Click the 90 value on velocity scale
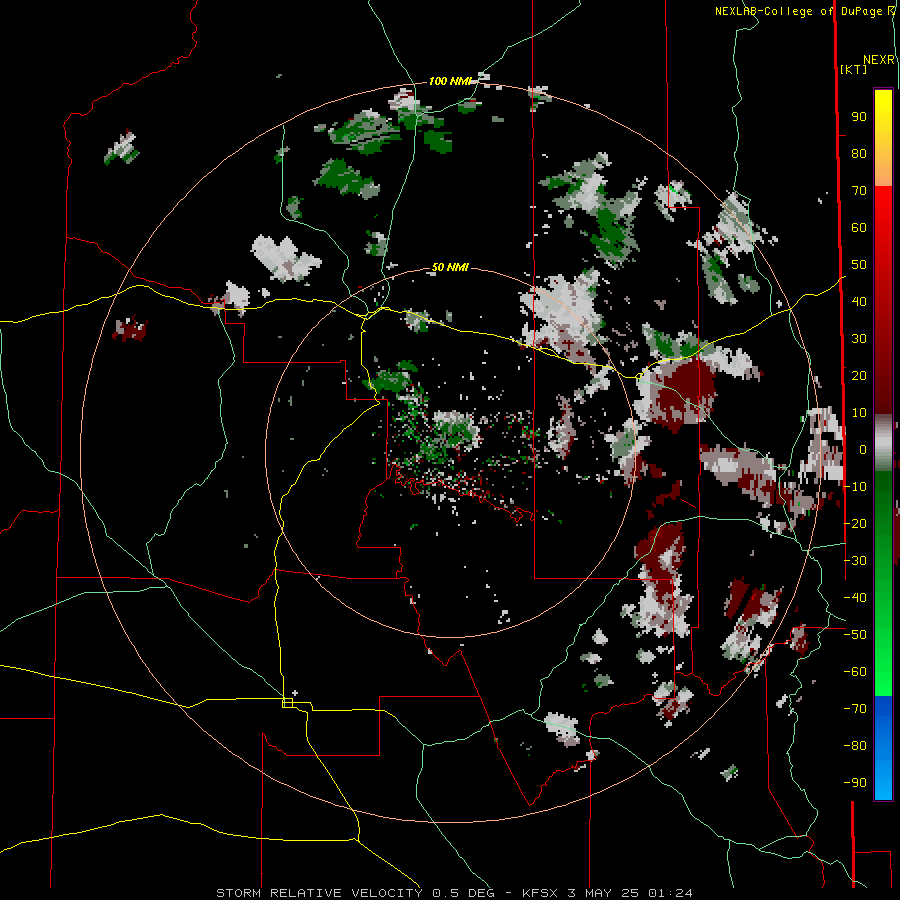 tap(859, 117)
